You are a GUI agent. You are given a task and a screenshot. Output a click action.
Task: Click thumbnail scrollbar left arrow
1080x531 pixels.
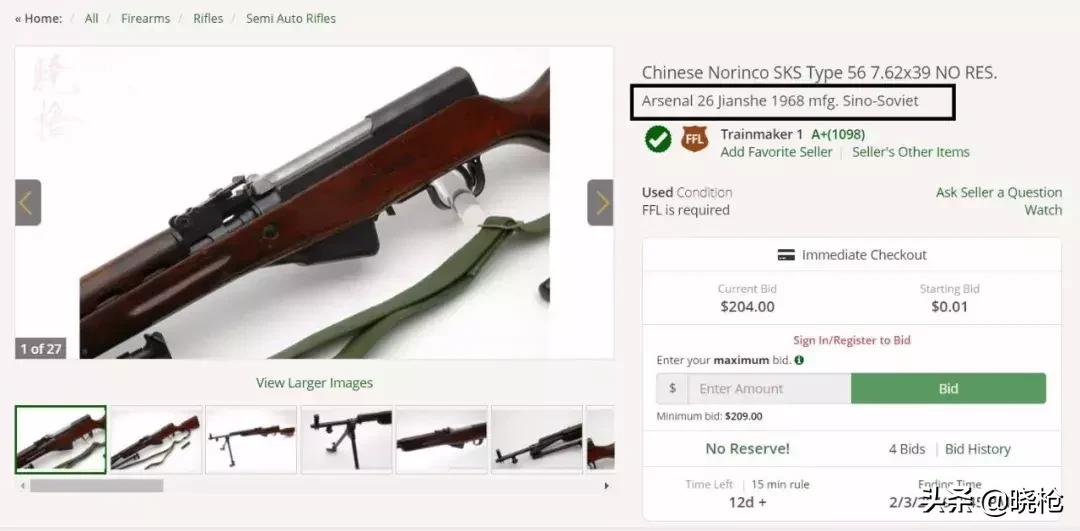[x=22, y=486]
